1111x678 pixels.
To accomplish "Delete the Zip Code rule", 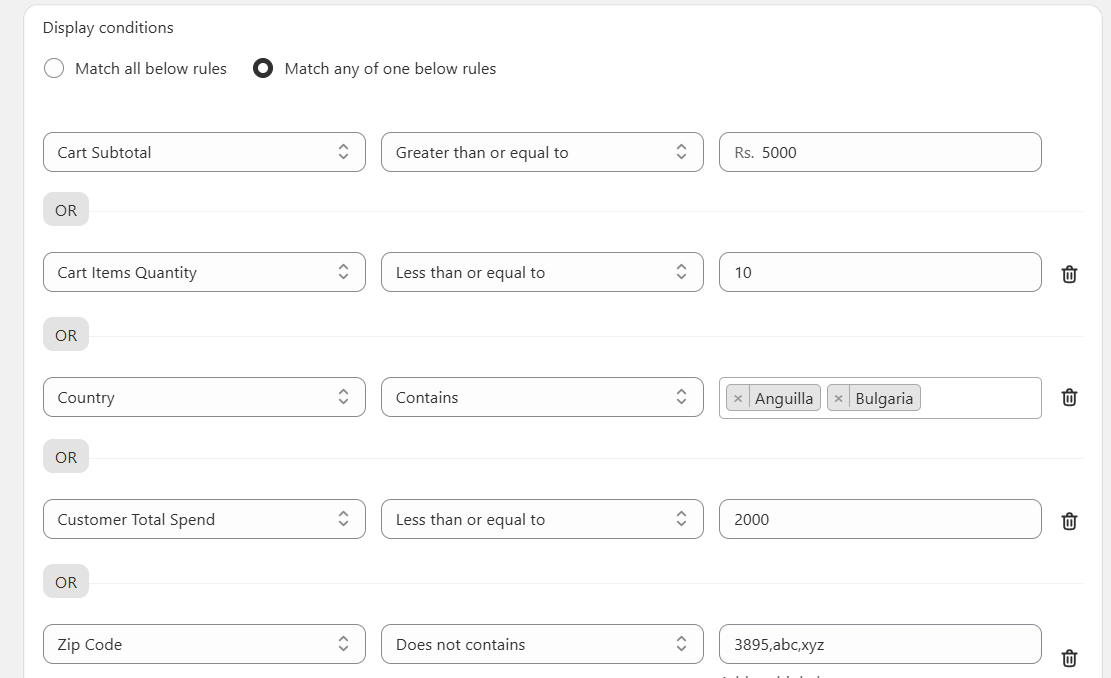I will tap(1069, 658).
